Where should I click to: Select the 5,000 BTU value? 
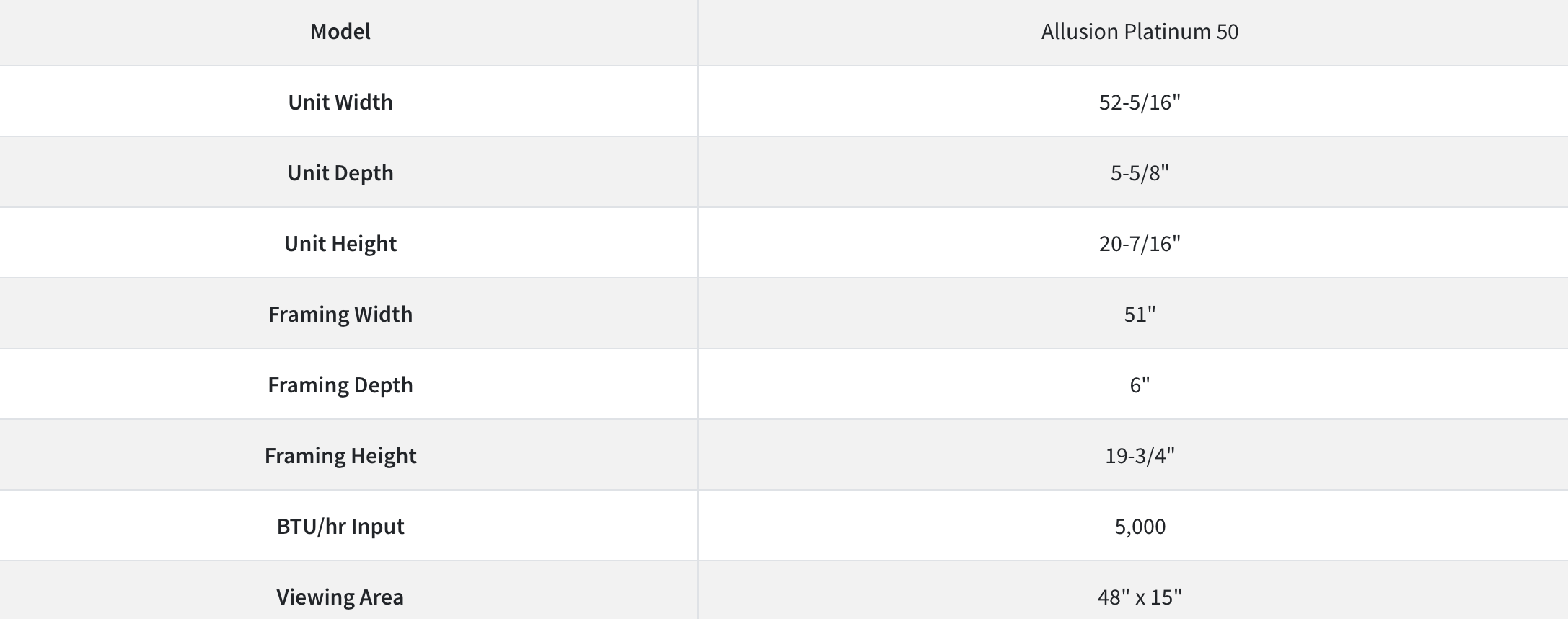click(1140, 527)
